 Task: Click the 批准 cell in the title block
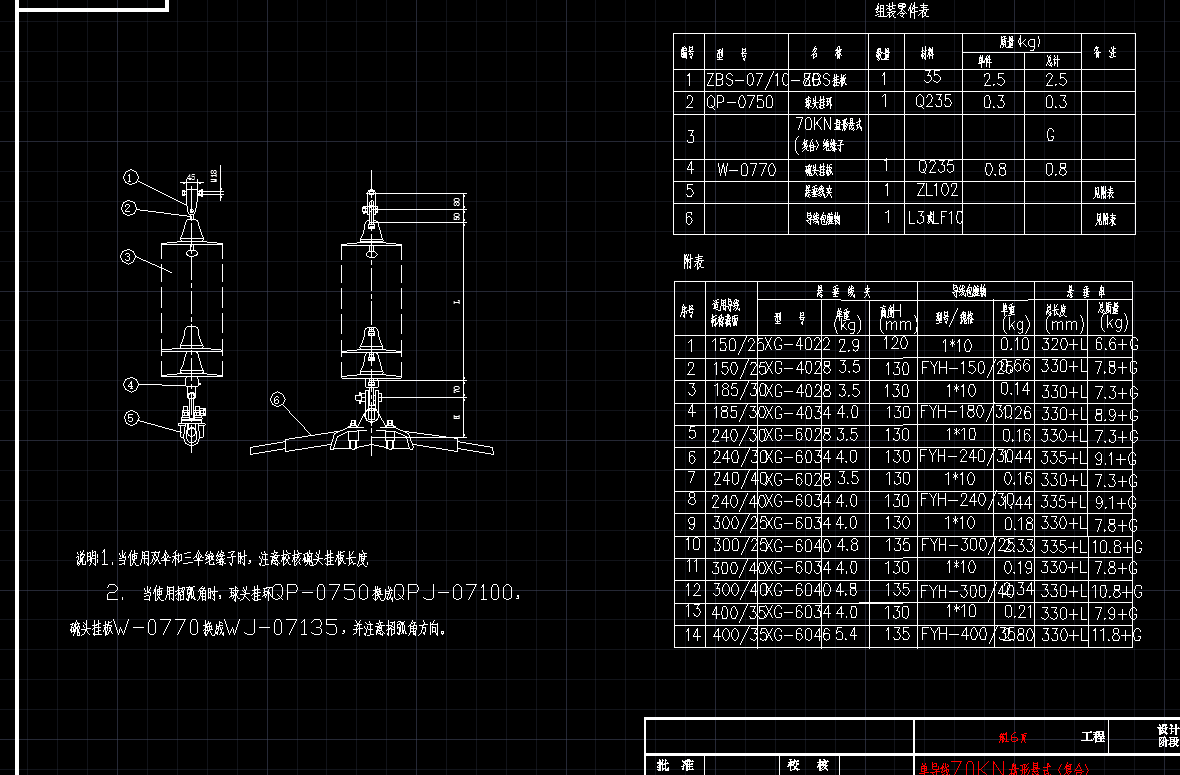(675, 765)
